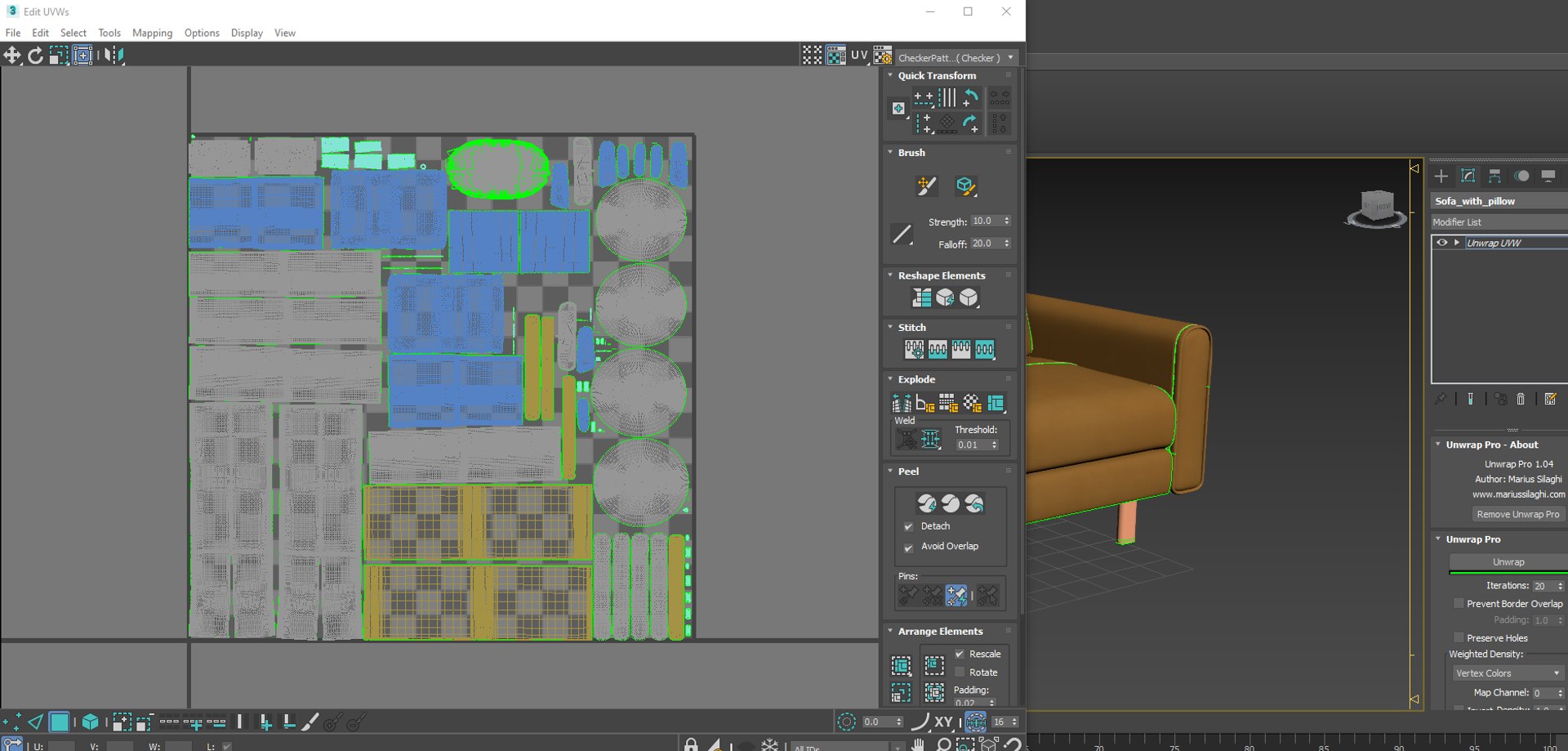This screenshot has width=1568, height=751.
Task: Select the Move tool in UV editor toolbar
Action: pyautogui.click(x=12, y=55)
